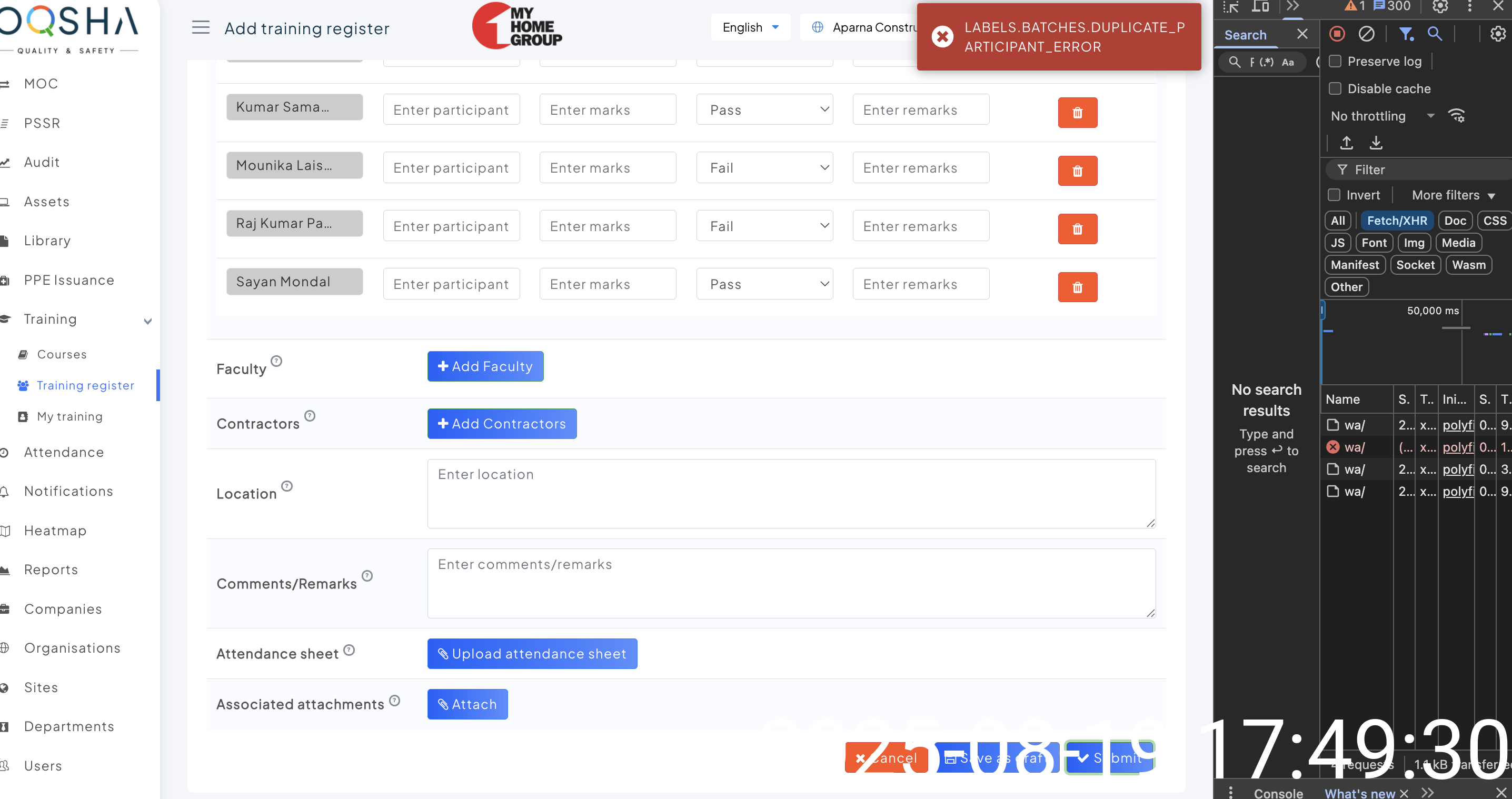
Task: Clear the network log
Action: (x=1367, y=34)
